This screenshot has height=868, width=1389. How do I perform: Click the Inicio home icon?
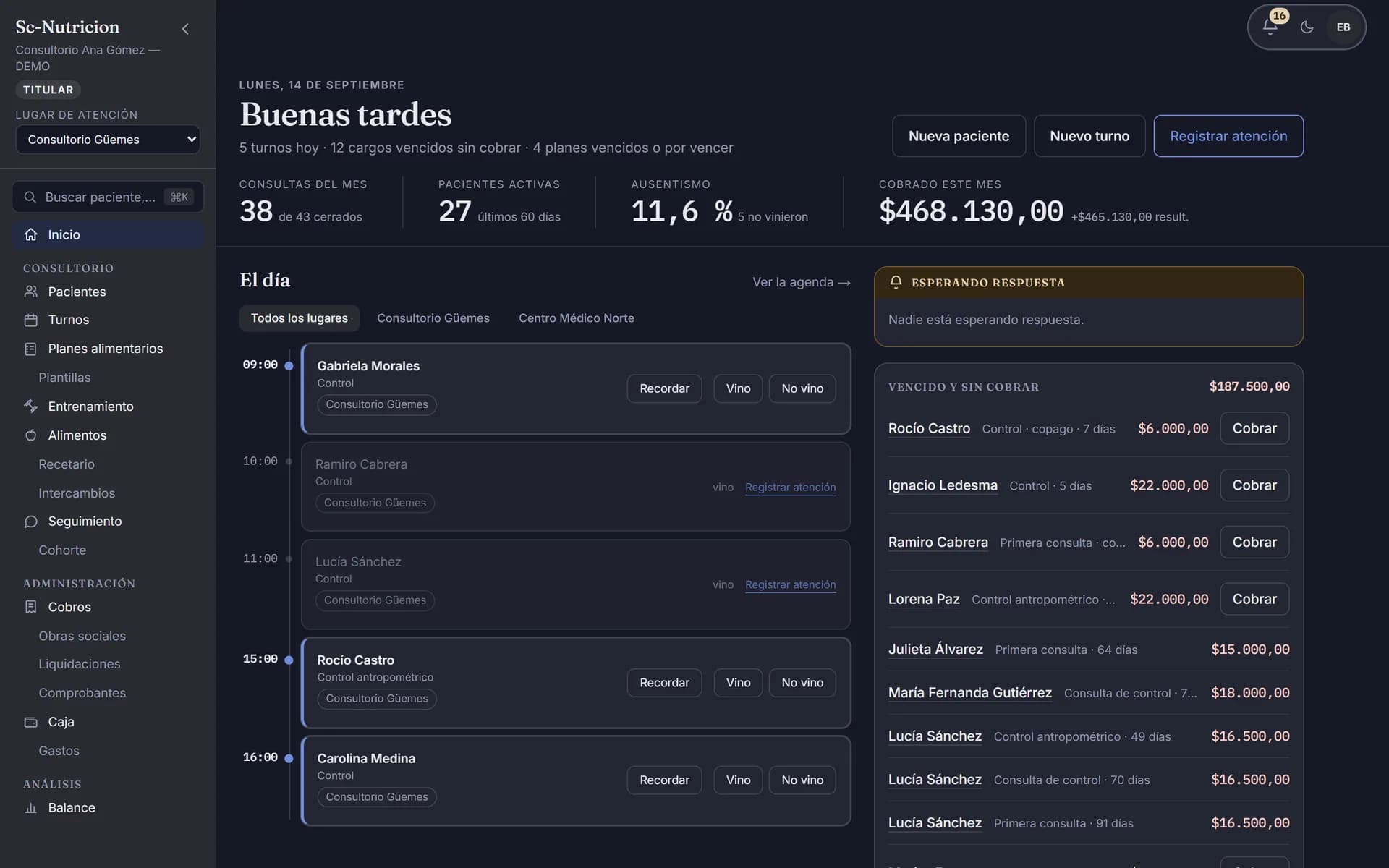(x=30, y=234)
